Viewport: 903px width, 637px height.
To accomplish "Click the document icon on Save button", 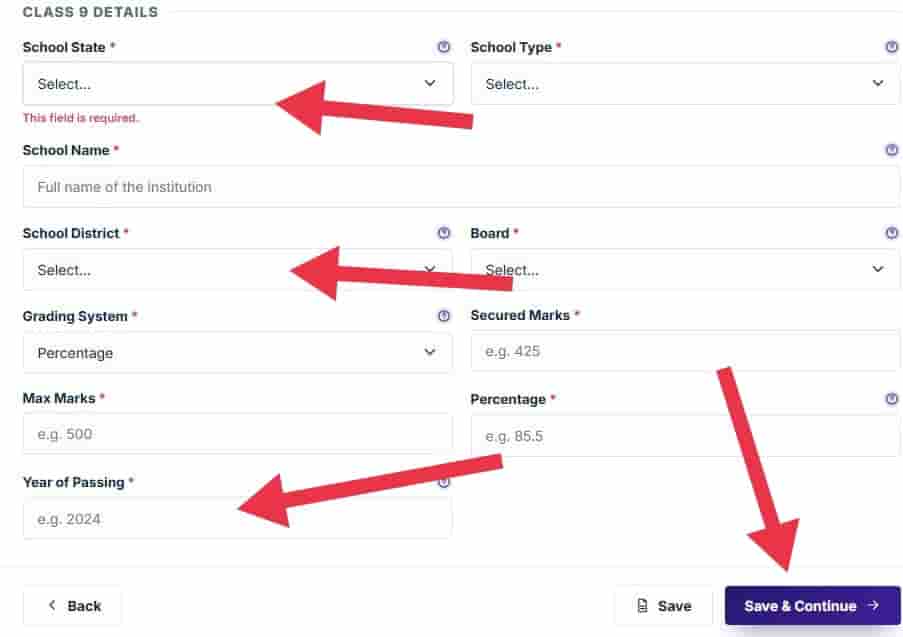I will pos(642,605).
